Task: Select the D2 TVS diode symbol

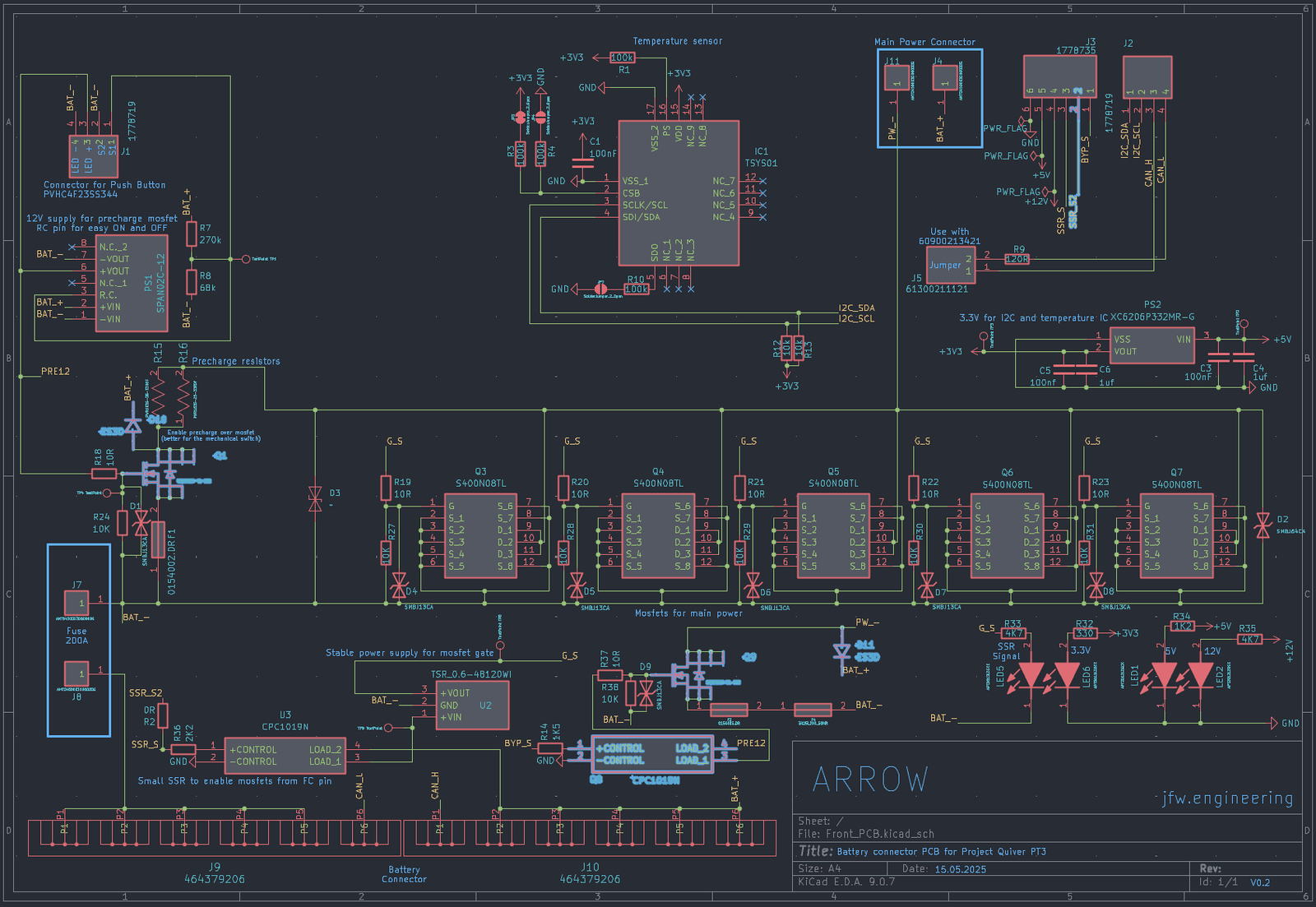Action: point(1263,525)
